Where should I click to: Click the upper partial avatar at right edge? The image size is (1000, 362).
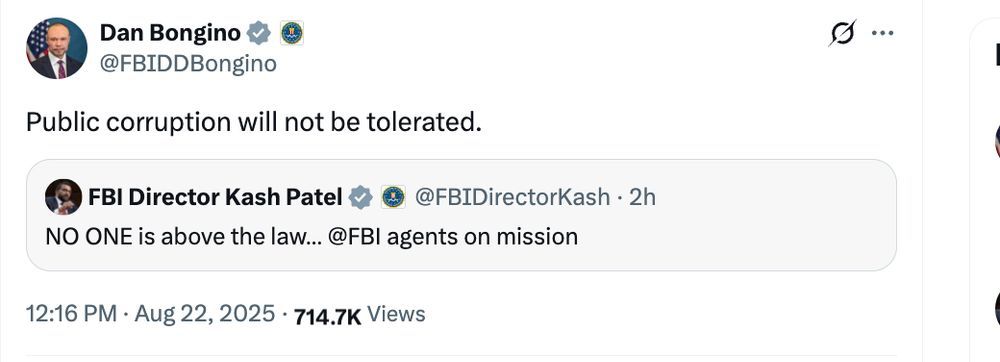click(997, 140)
